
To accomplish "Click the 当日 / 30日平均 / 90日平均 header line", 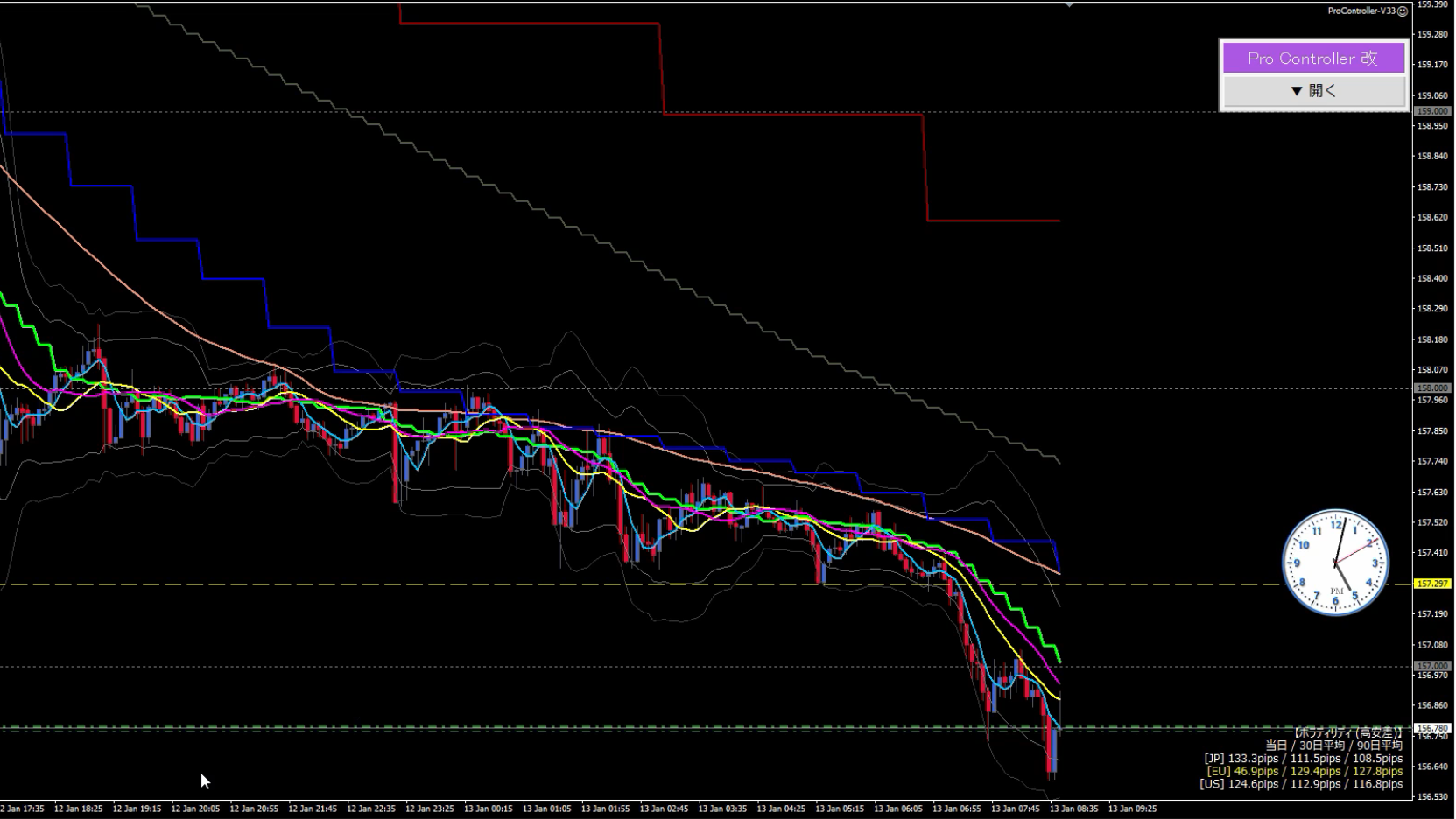I will pyautogui.click(x=1333, y=745).
